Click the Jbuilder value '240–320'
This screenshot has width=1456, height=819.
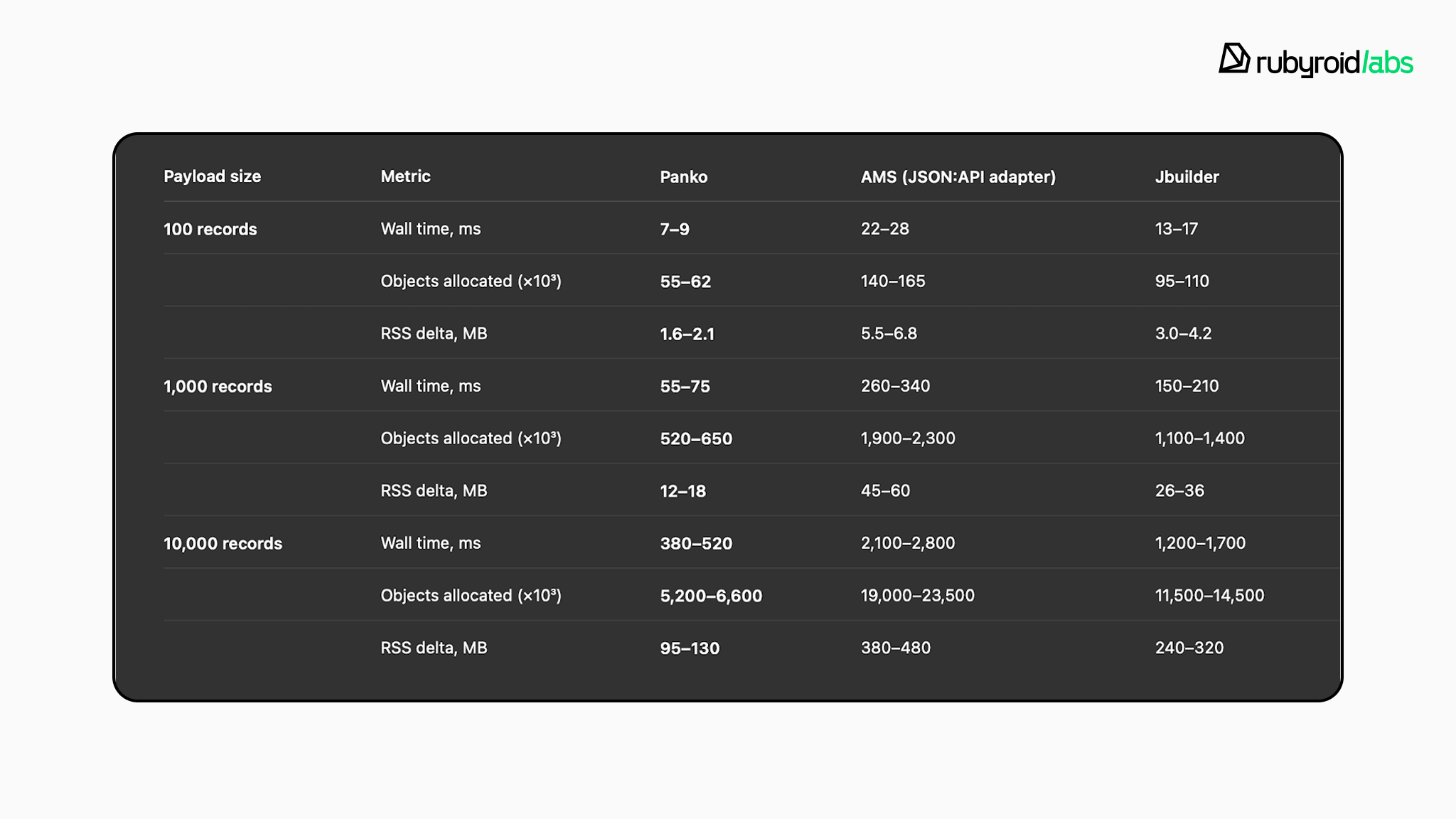point(1189,648)
